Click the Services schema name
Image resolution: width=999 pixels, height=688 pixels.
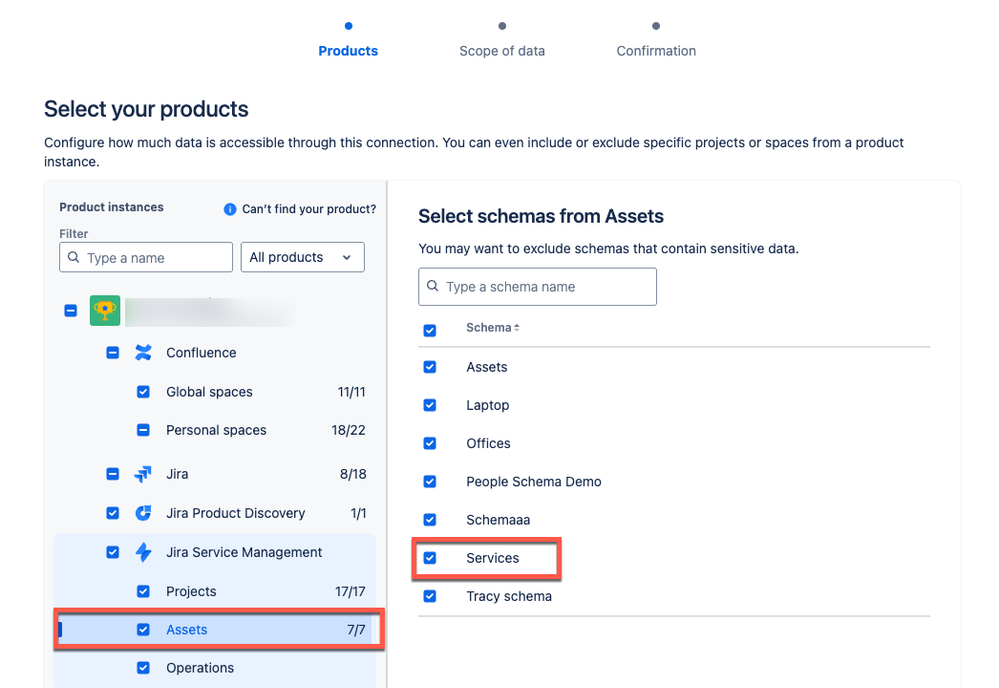pos(492,558)
